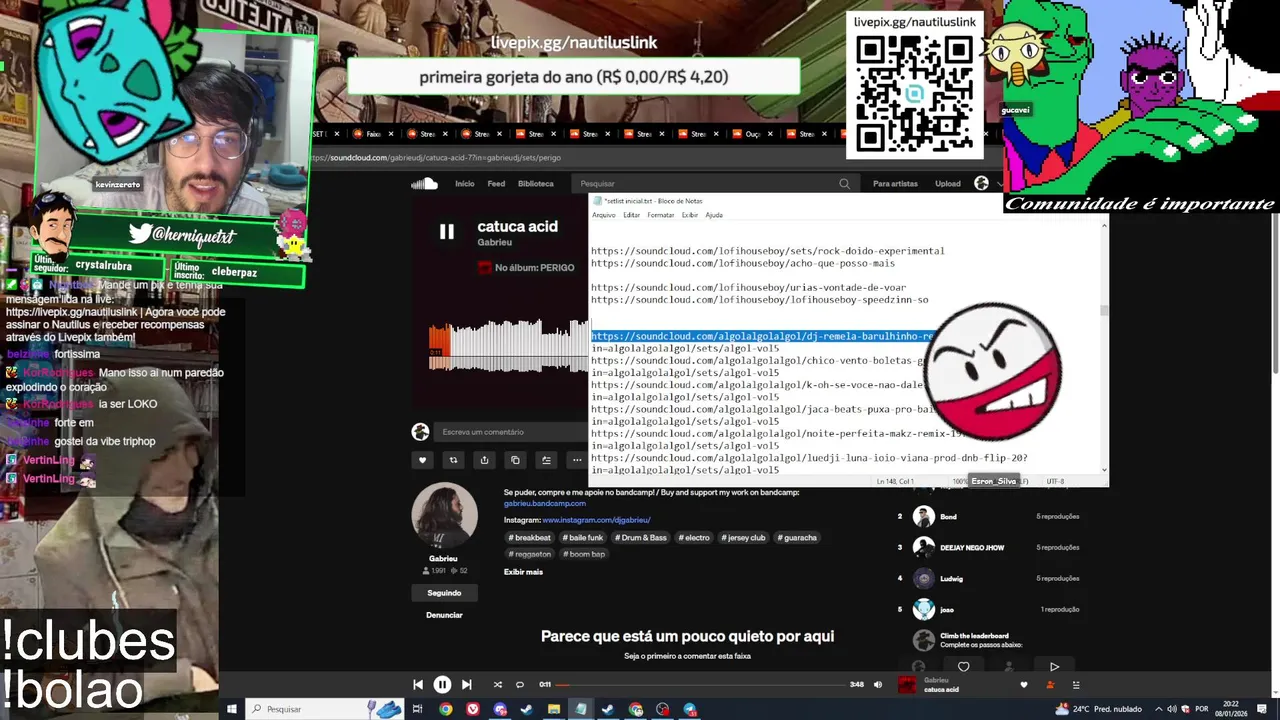1280x720 pixels.
Task: Open the Arquivo menu in Notepad
Action: [x=604, y=215]
